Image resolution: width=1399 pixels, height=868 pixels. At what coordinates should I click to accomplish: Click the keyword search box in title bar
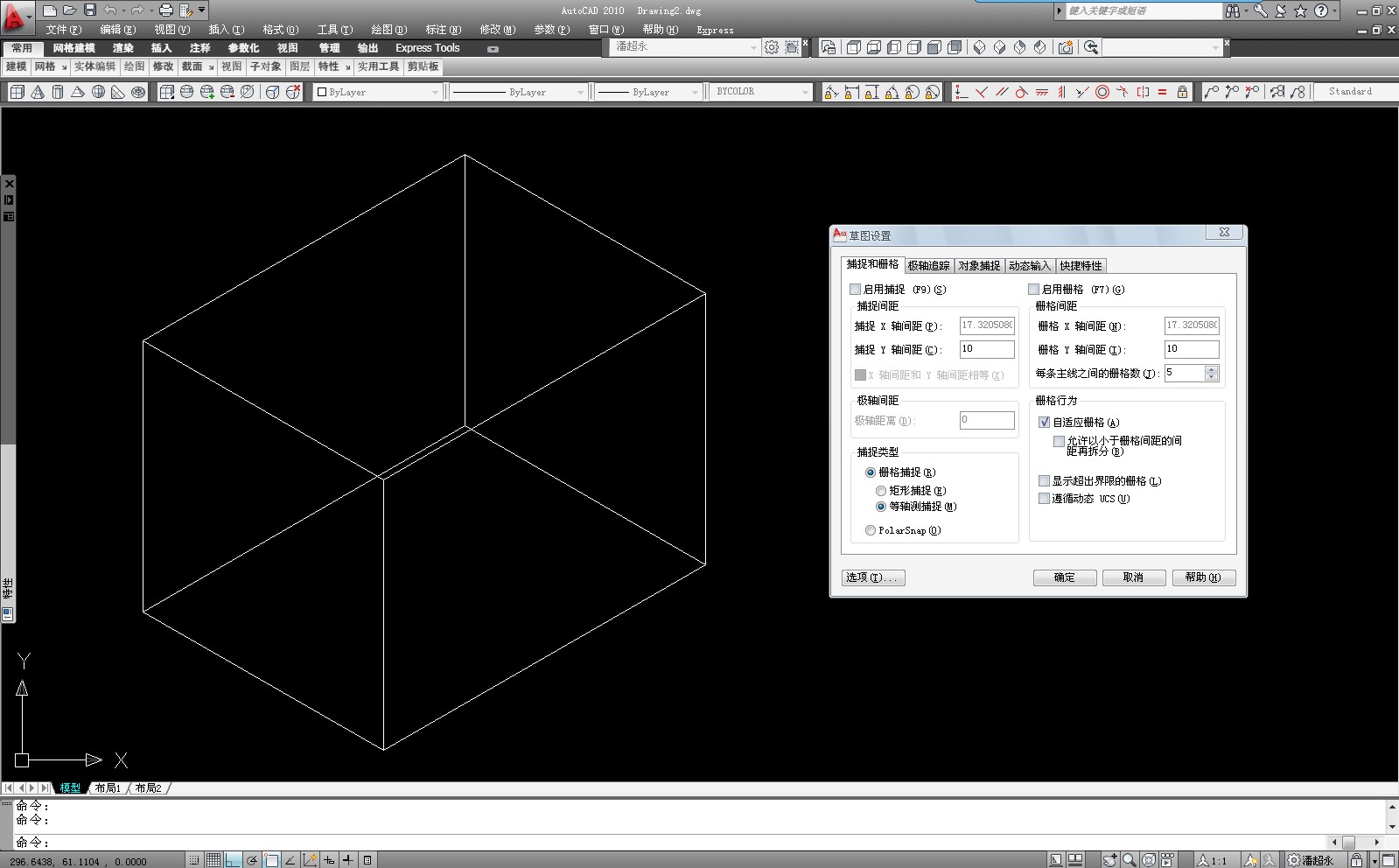tap(1143, 10)
